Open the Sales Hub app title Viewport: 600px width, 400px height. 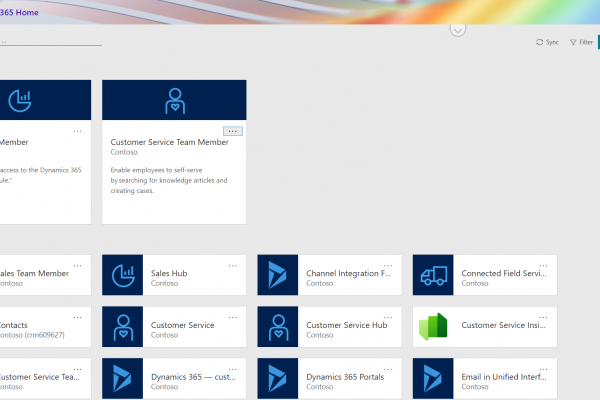click(169, 273)
